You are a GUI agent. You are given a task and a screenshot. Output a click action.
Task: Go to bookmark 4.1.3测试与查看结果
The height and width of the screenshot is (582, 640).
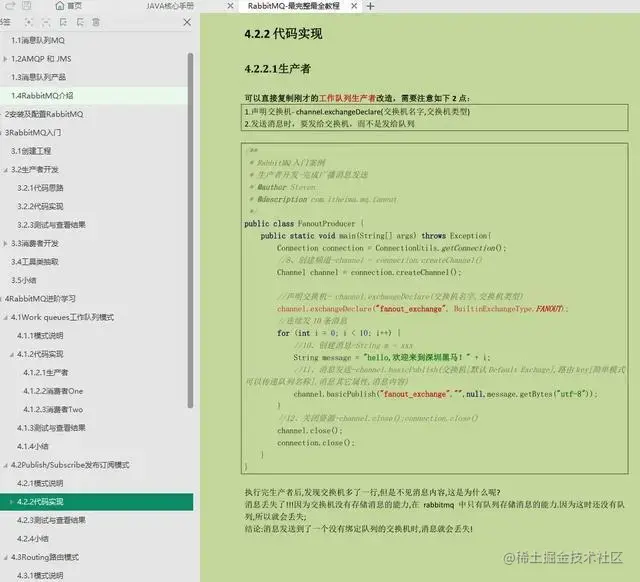pos(51,428)
